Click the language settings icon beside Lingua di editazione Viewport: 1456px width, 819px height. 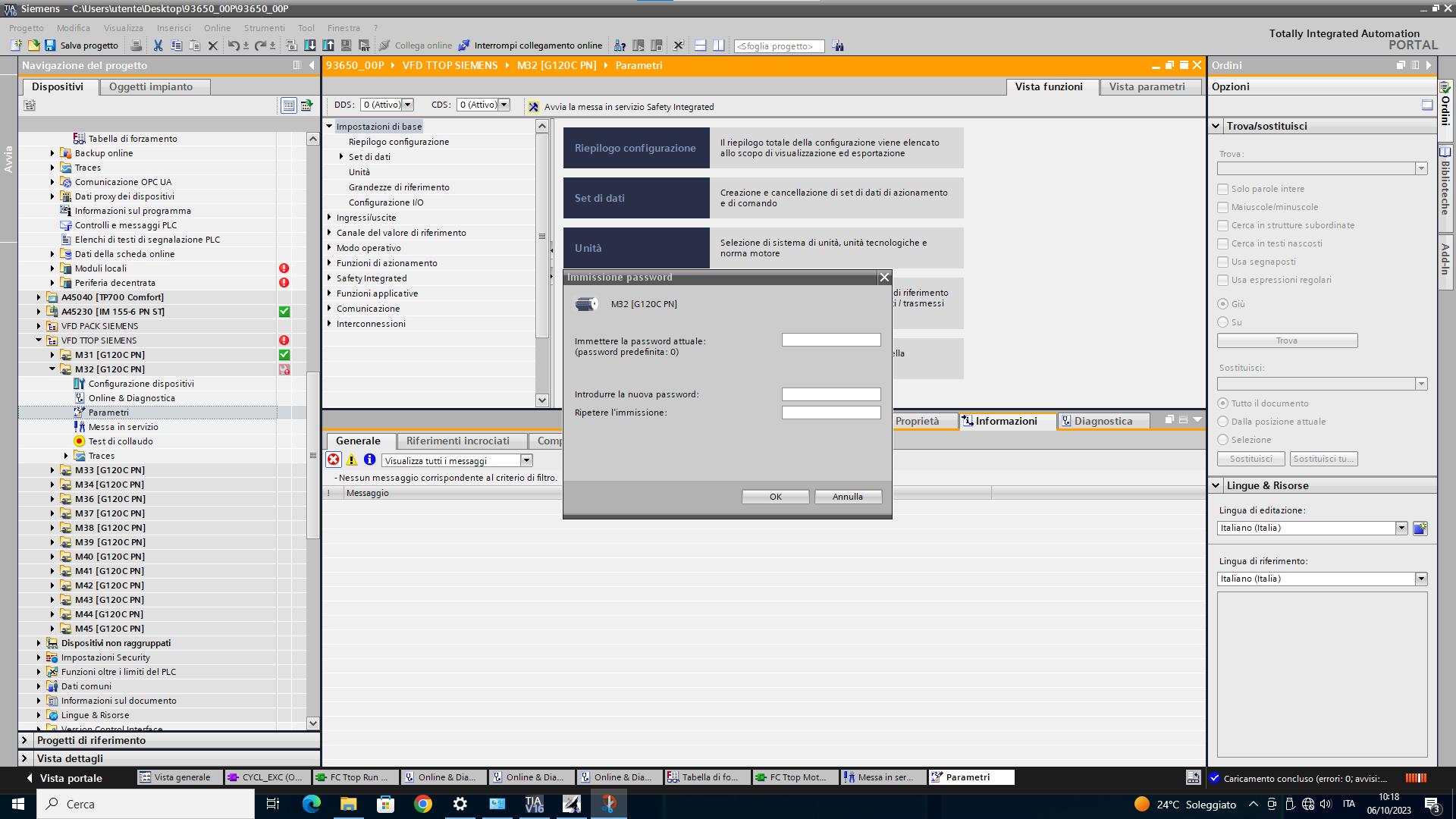(x=1420, y=528)
